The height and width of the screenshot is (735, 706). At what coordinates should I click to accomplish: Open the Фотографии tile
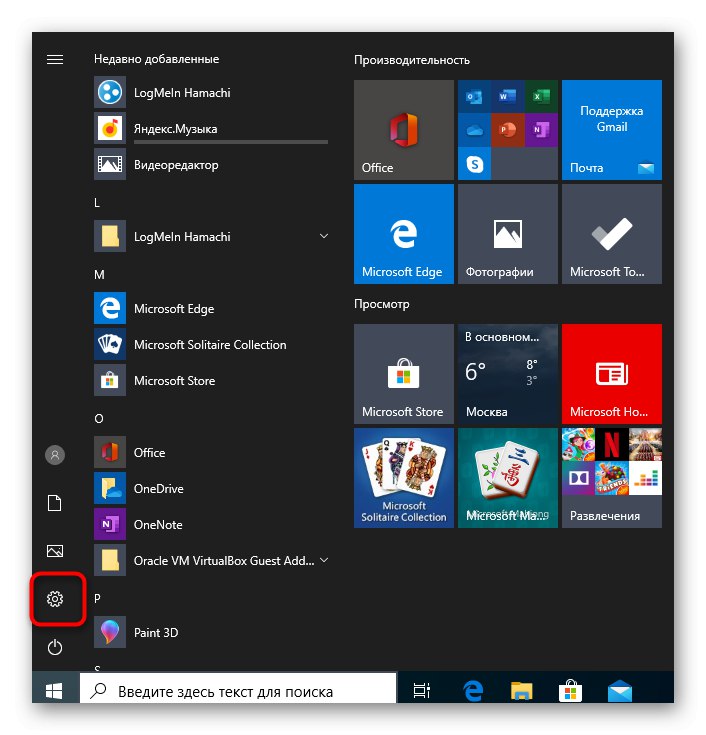pyautogui.click(x=508, y=233)
